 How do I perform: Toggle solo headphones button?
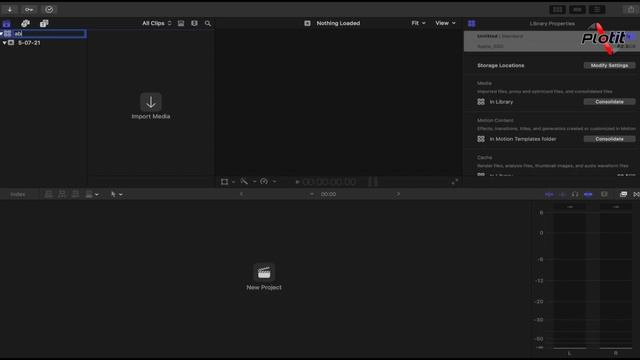pyautogui.click(x=575, y=194)
